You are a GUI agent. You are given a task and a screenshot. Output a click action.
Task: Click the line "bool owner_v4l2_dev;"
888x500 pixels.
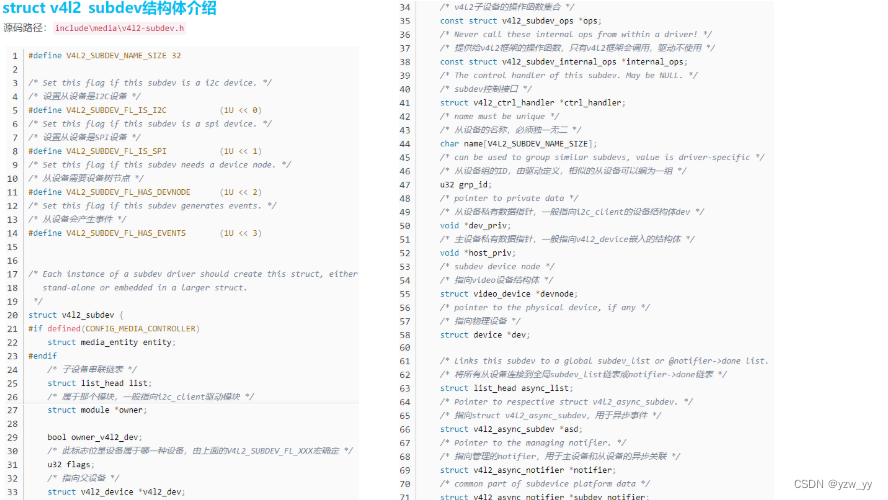coord(95,437)
